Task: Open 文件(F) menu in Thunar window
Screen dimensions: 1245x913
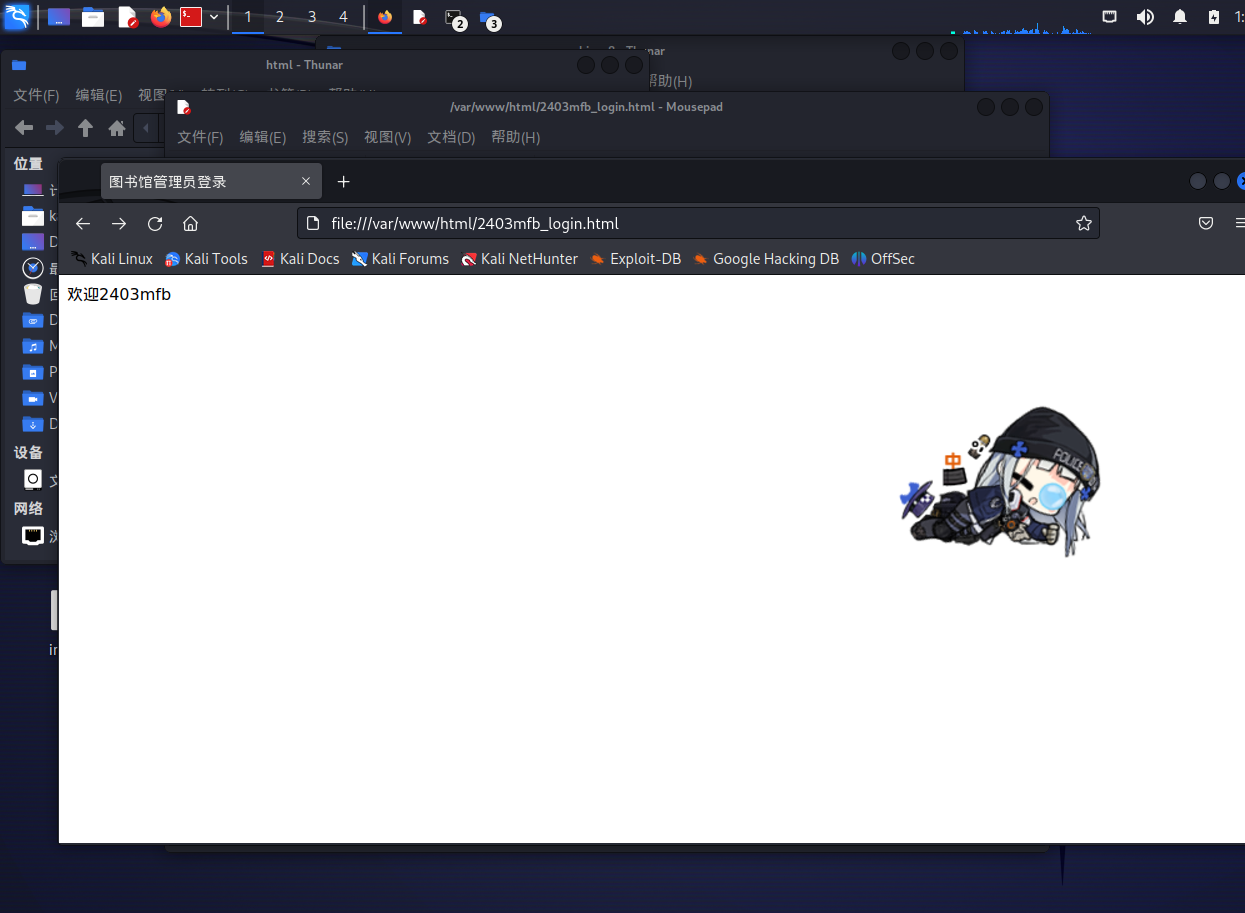Action: coord(36,95)
